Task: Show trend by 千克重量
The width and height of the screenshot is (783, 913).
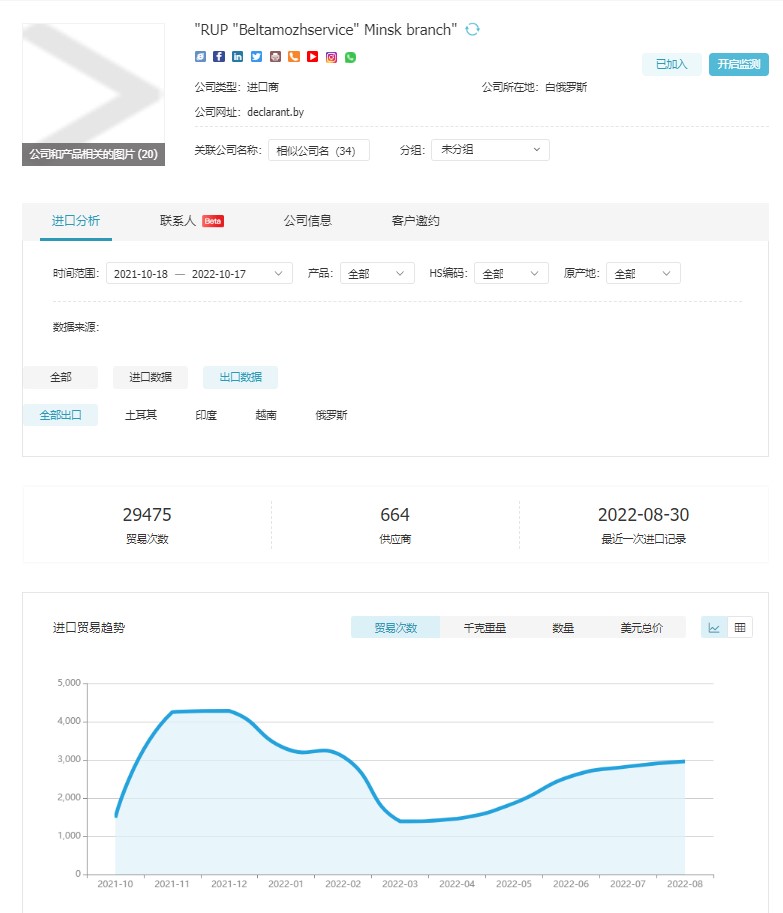Action: pyautogui.click(x=484, y=628)
